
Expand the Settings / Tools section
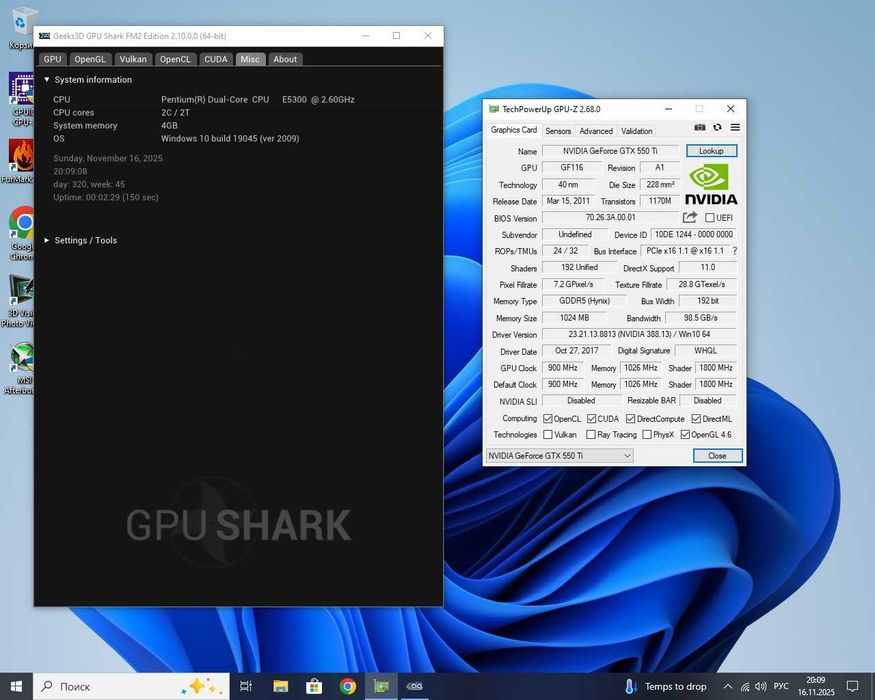coord(47,241)
